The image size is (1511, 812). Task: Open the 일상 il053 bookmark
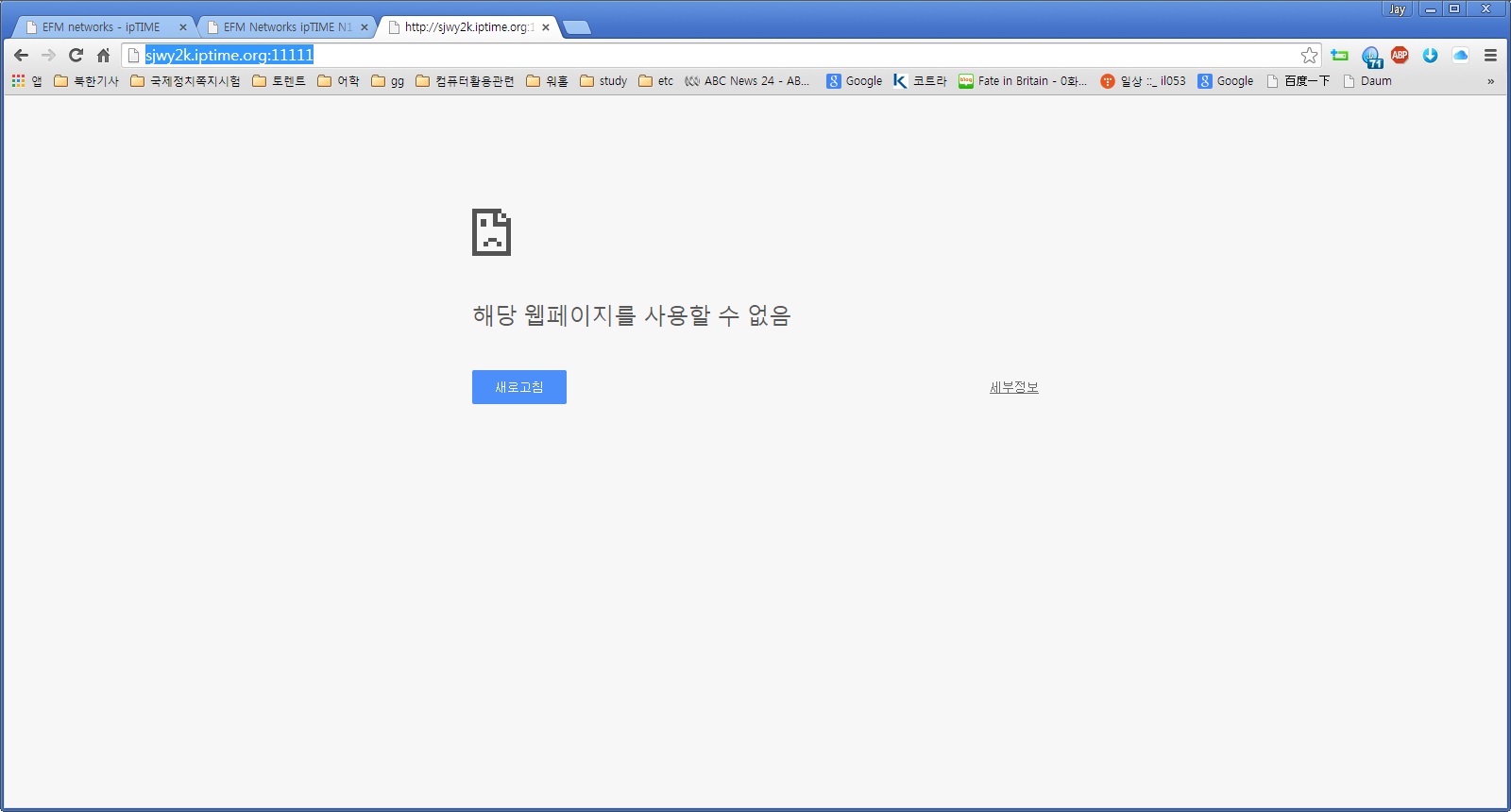point(1143,81)
